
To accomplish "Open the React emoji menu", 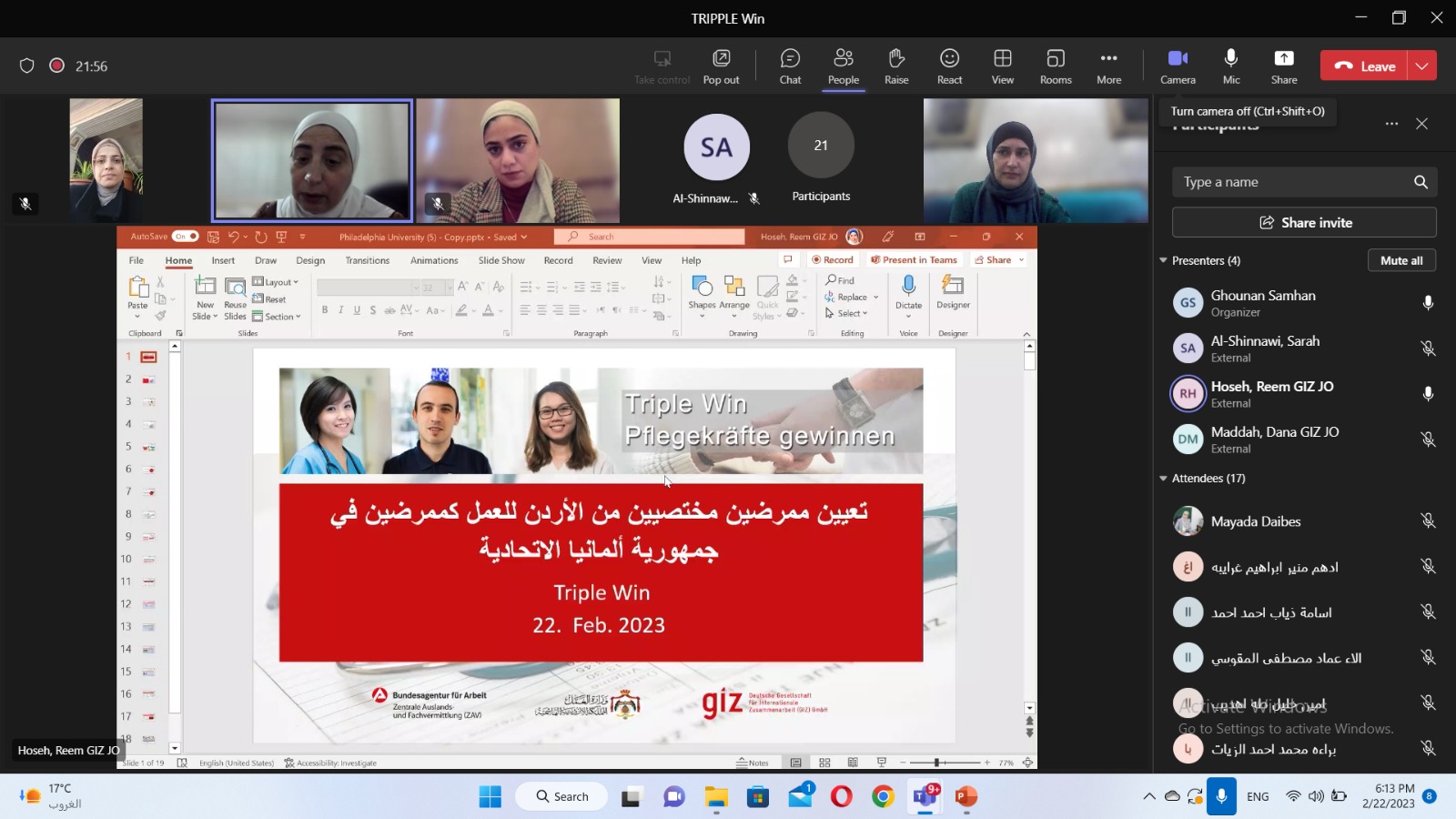I will (949, 66).
